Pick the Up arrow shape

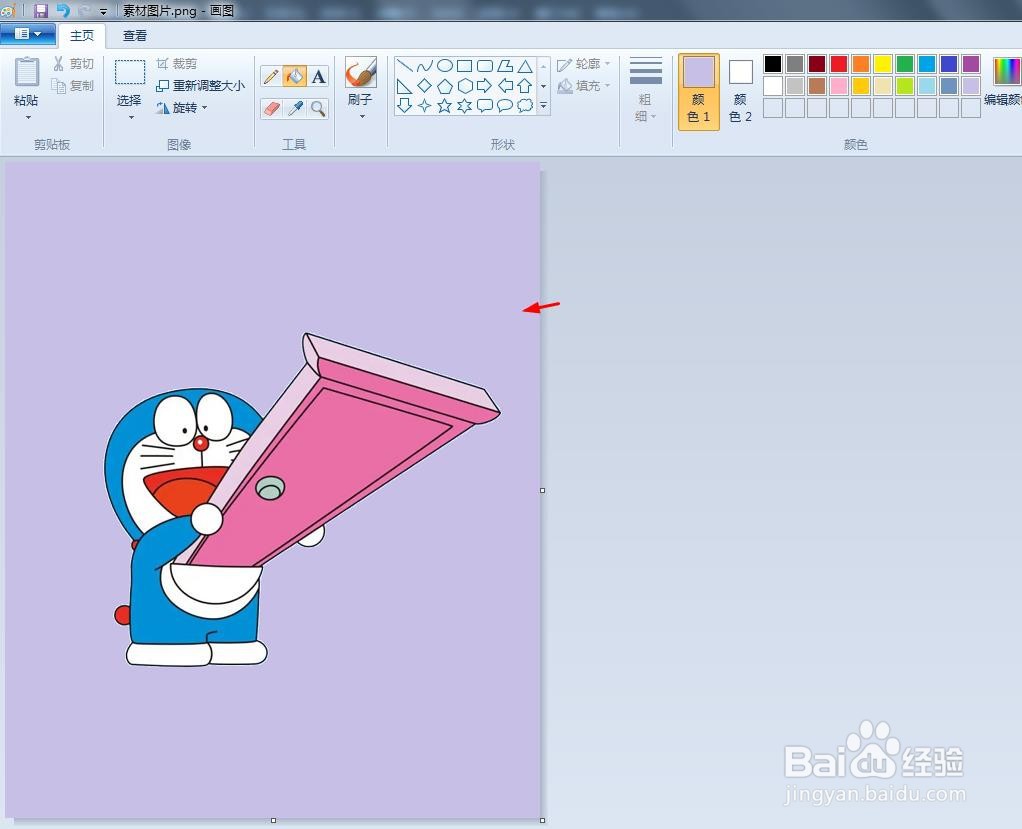click(x=525, y=85)
